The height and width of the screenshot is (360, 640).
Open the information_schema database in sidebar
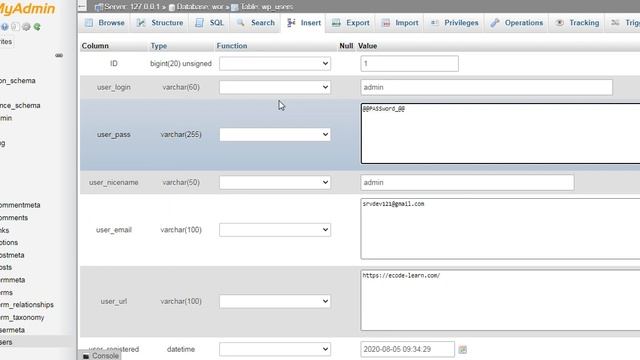point(18,81)
